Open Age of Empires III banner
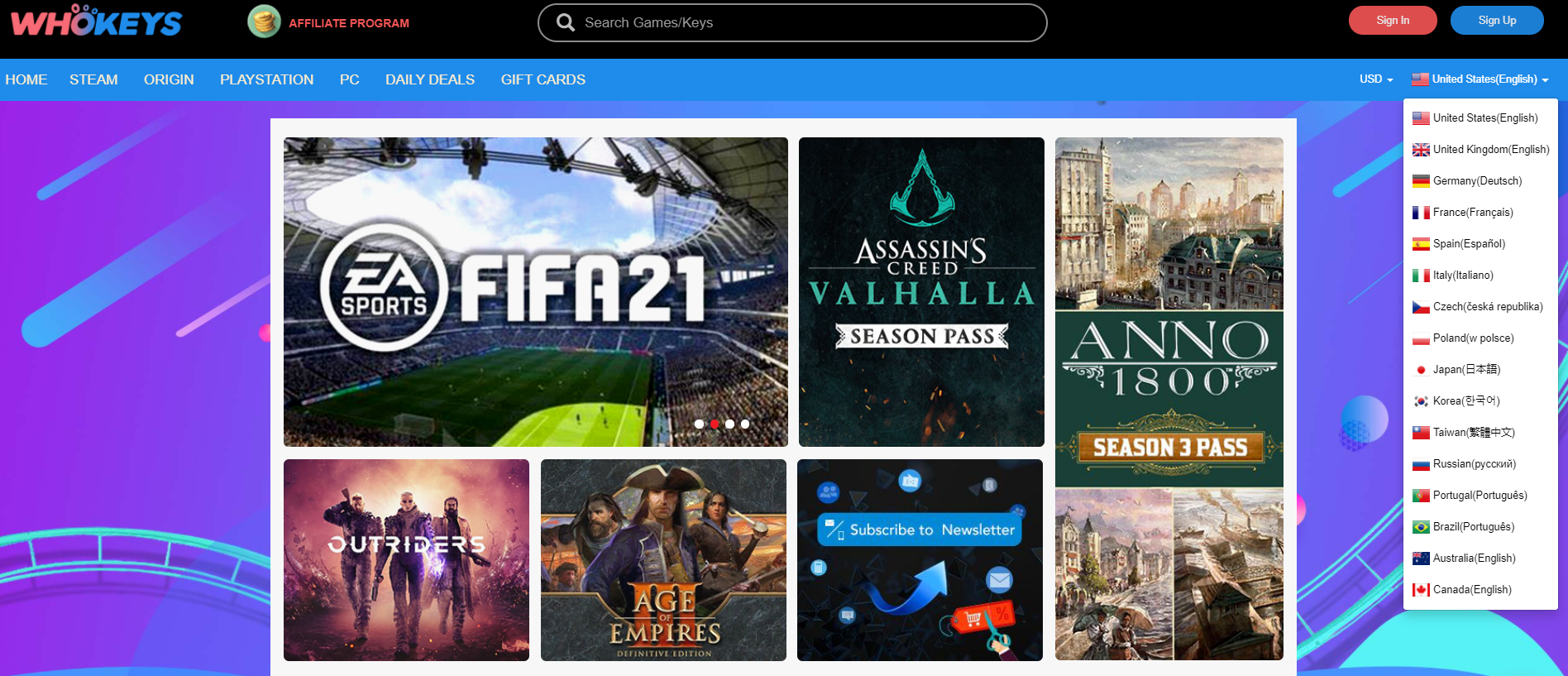This screenshot has width=1568, height=676. pyautogui.click(x=663, y=560)
